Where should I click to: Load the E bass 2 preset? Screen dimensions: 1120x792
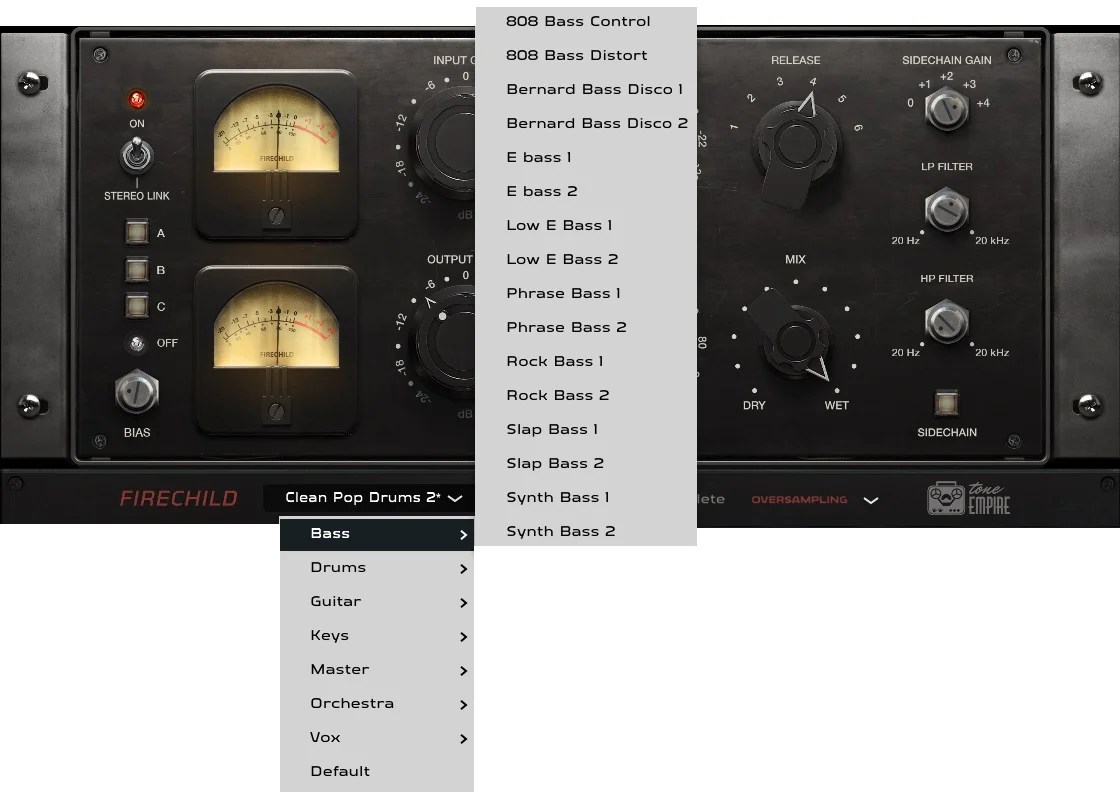point(586,191)
